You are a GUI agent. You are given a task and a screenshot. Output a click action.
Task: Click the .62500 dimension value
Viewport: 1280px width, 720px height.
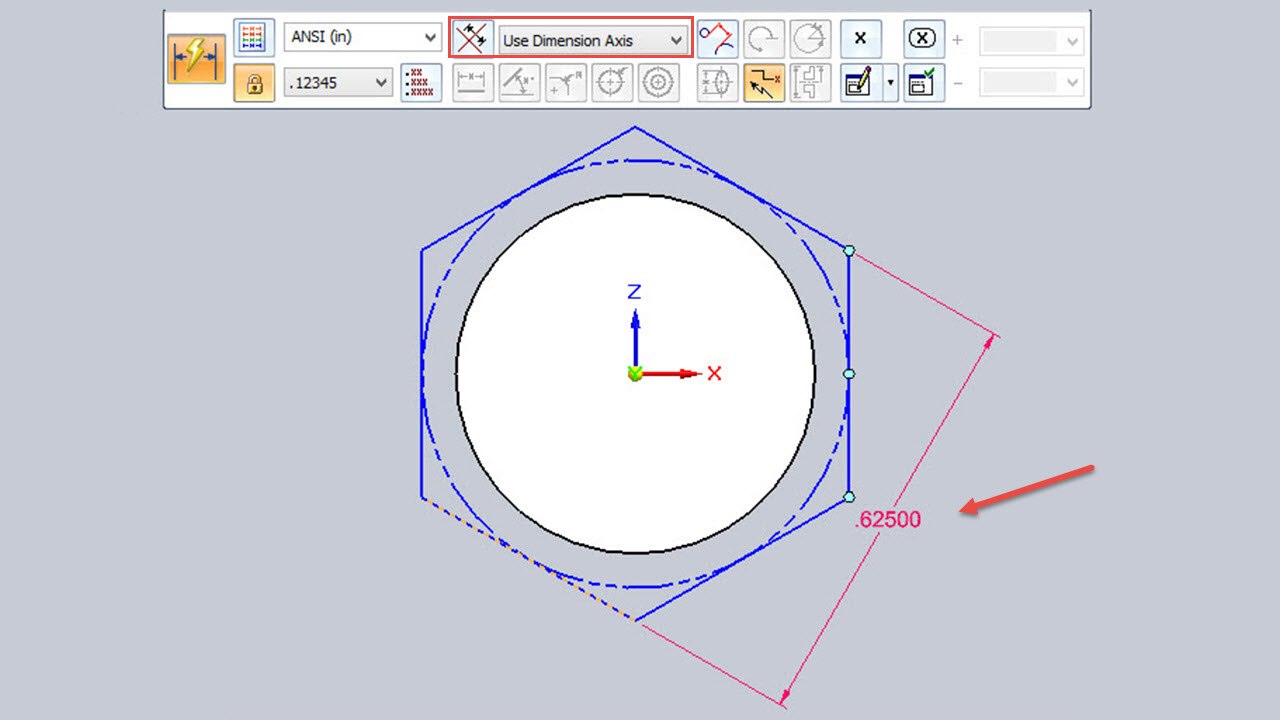click(x=889, y=520)
